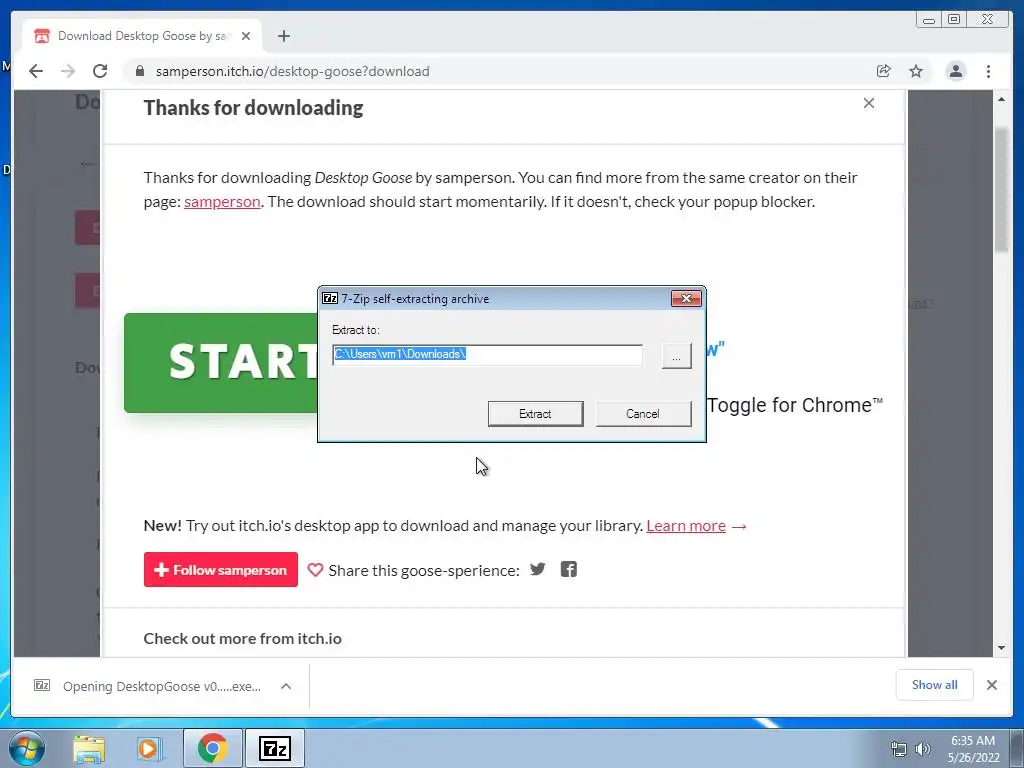Open Chrome's three-dot menu

[988, 71]
